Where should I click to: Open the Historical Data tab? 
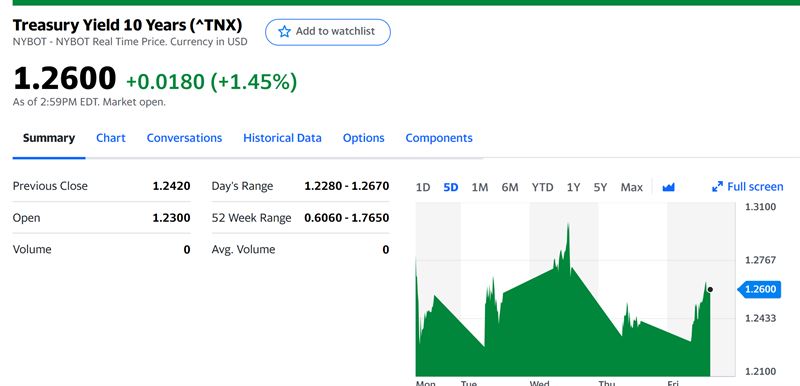282,138
